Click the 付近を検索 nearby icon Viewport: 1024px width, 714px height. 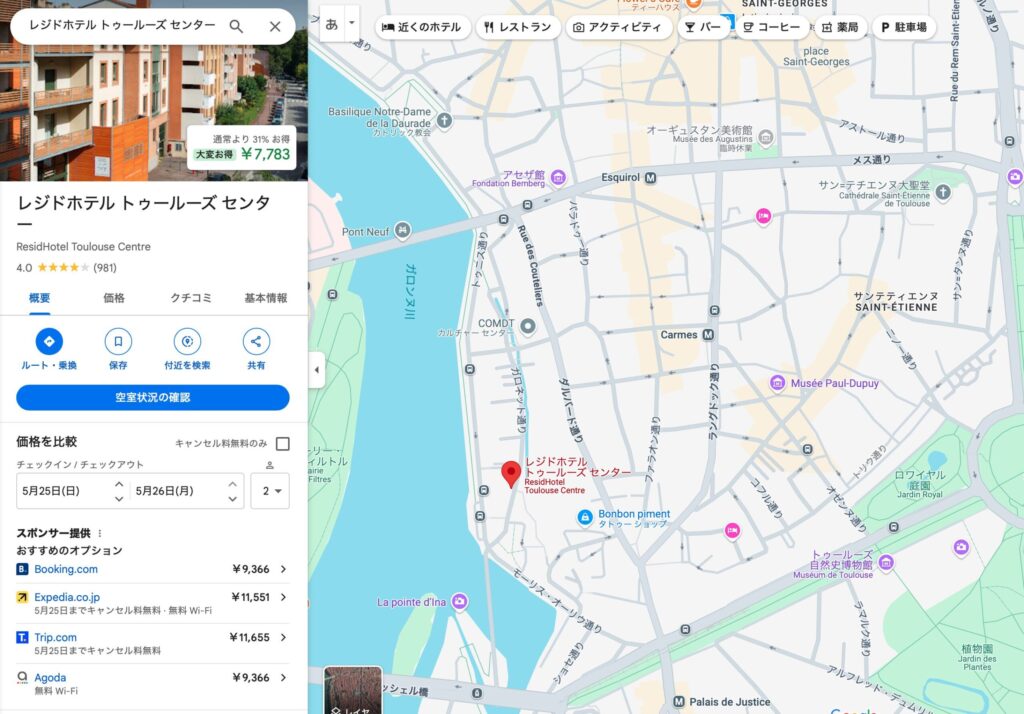[x=187, y=341]
